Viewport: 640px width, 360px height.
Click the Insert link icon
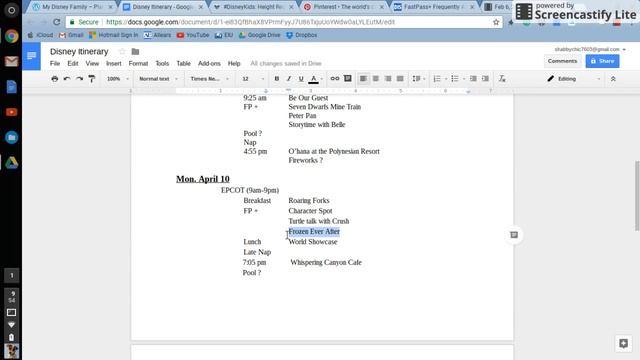[x=335, y=78]
